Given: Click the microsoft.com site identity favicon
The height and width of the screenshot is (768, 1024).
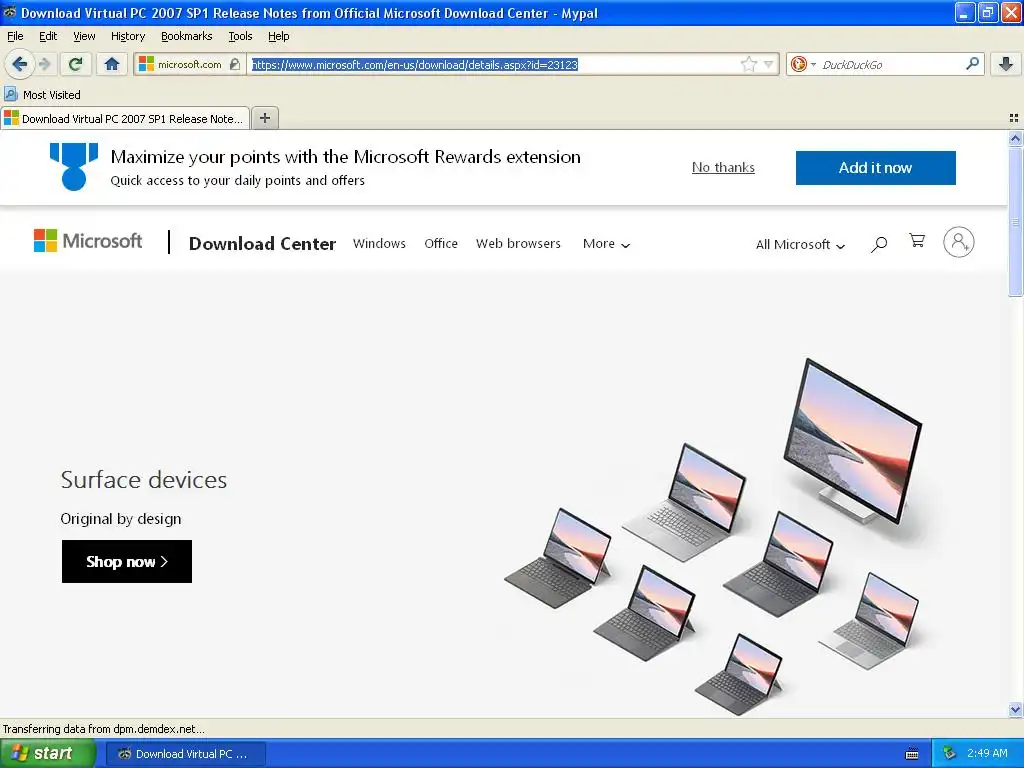Looking at the screenshot, I should point(146,64).
